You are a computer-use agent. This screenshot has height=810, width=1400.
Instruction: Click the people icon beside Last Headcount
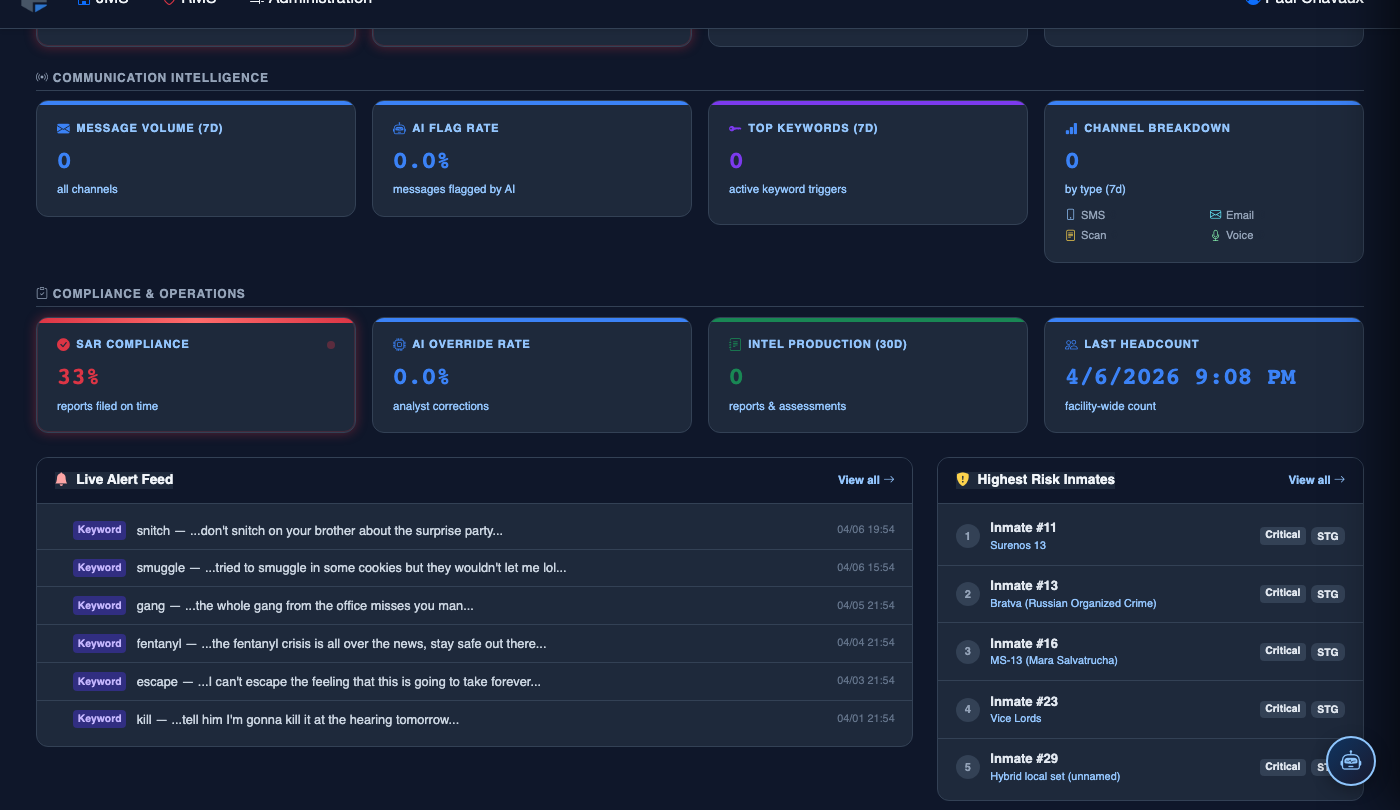click(1071, 344)
